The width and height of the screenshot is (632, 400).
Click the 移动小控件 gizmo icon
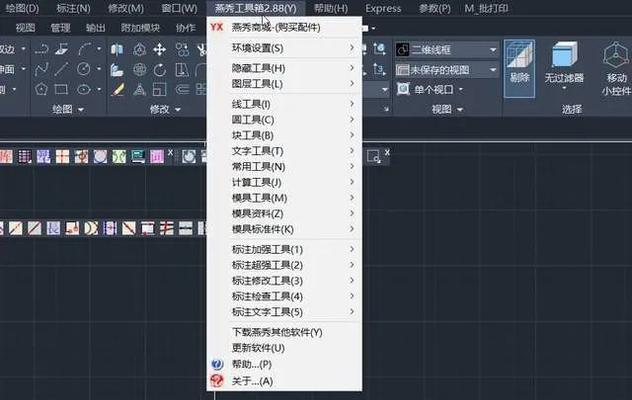pyautogui.click(x=615, y=56)
